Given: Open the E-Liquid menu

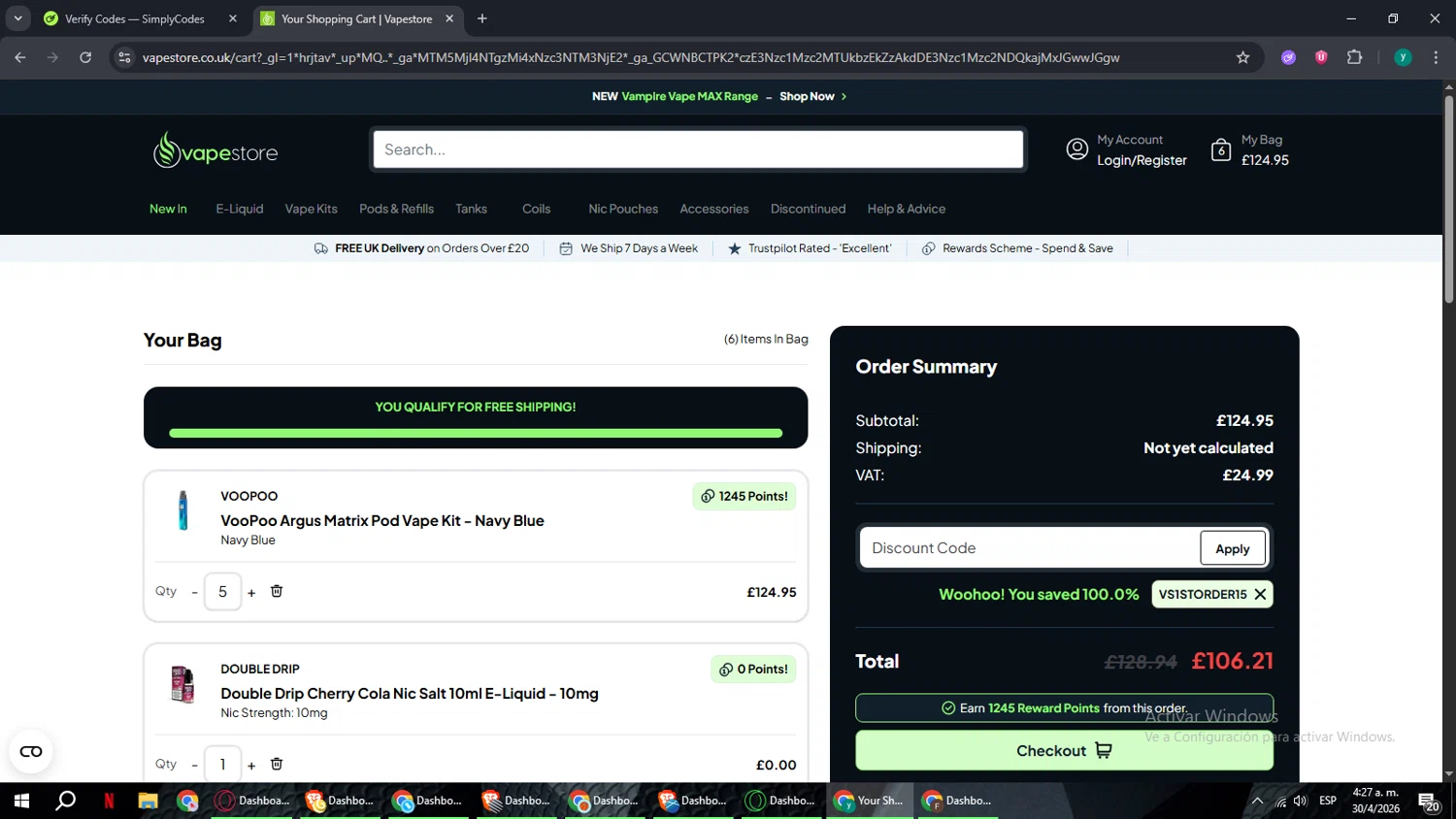Looking at the screenshot, I should click(x=240, y=209).
